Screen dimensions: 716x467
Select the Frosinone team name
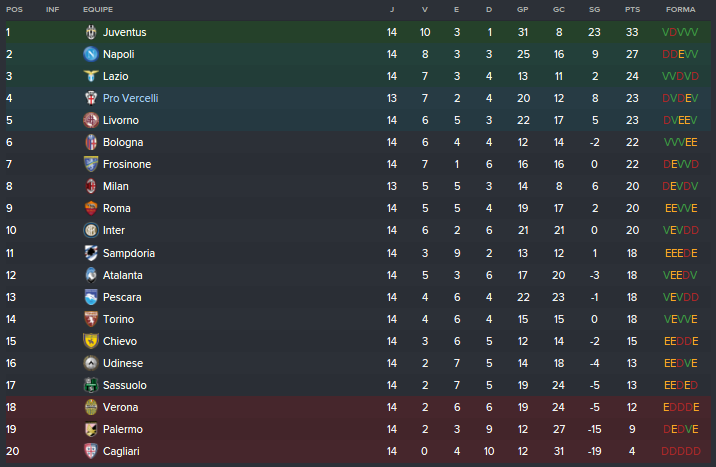click(127, 164)
